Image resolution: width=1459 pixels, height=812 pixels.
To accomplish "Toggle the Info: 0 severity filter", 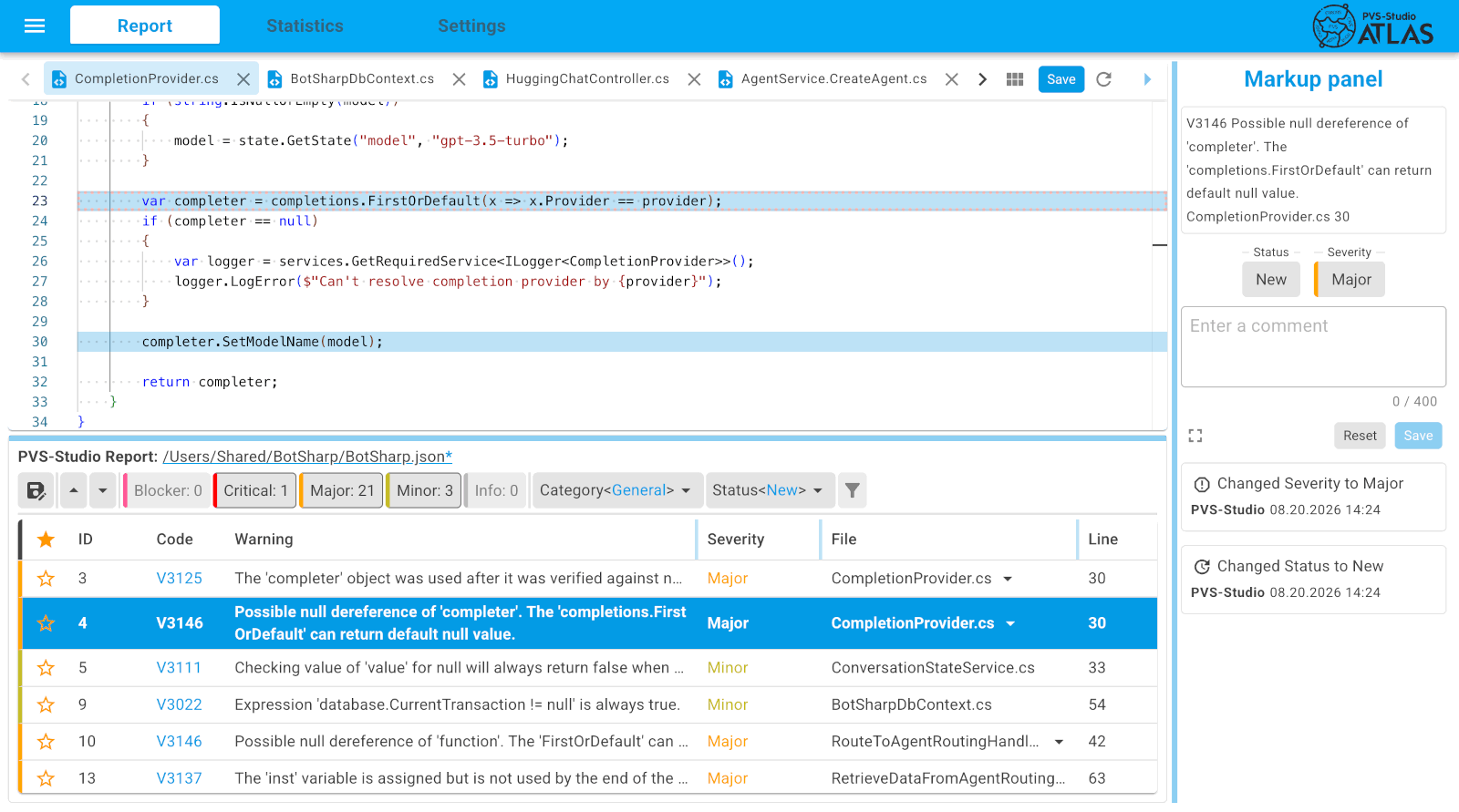I will click(x=496, y=490).
